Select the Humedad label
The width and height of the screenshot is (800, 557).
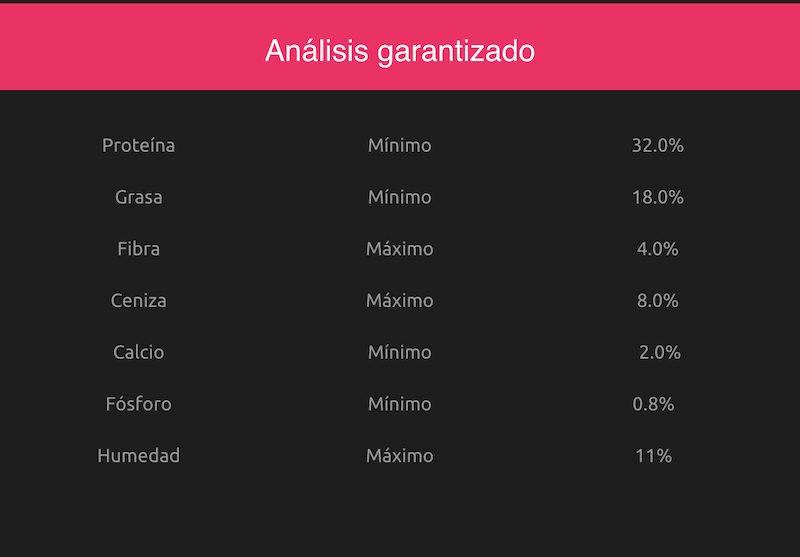tap(138, 455)
